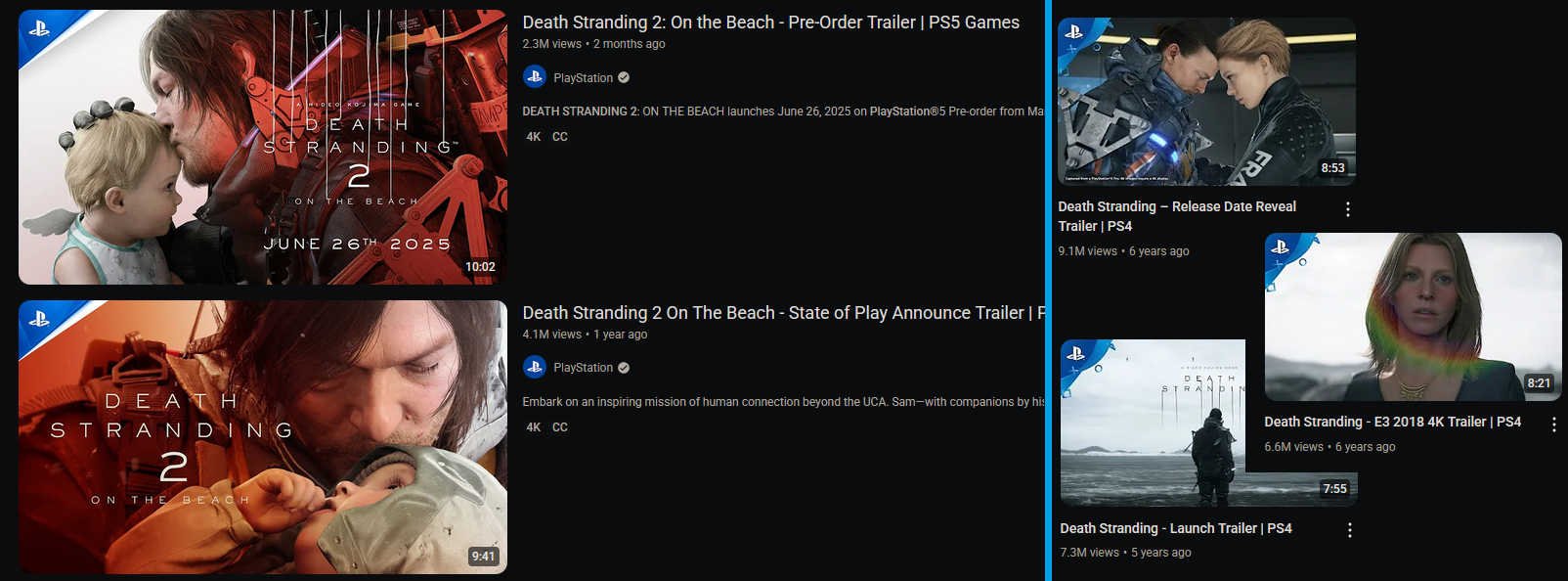Click 8:53 duration label on Release Date Reveal
Screen dimensions: 1568x581
point(1332,167)
